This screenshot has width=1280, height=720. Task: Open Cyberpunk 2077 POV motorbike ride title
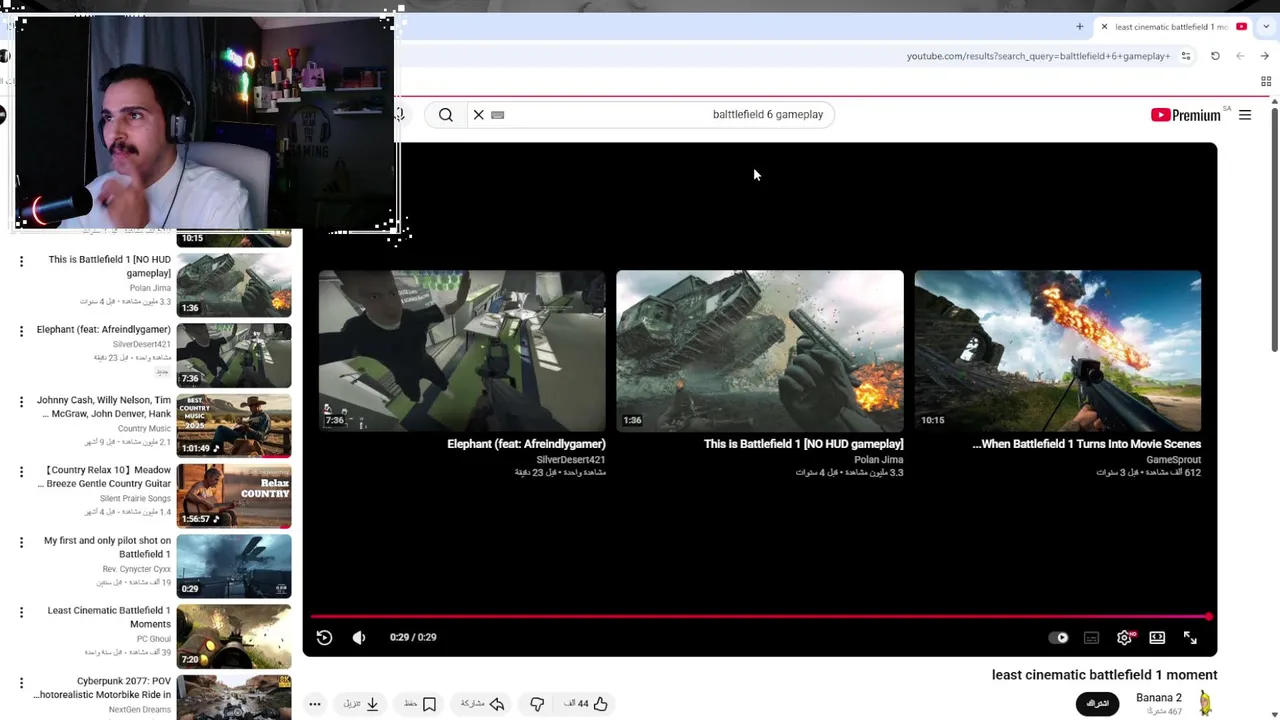coord(102,688)
